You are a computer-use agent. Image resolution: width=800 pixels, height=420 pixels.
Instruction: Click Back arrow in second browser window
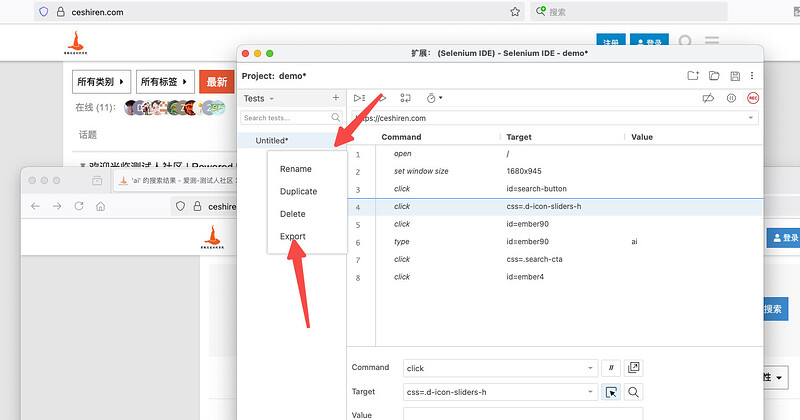pos(35,206)
